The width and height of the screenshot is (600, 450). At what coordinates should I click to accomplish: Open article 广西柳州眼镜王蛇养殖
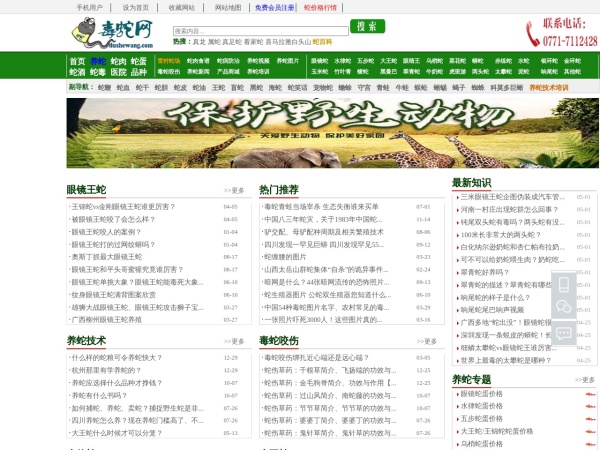(x=107, y=320)
